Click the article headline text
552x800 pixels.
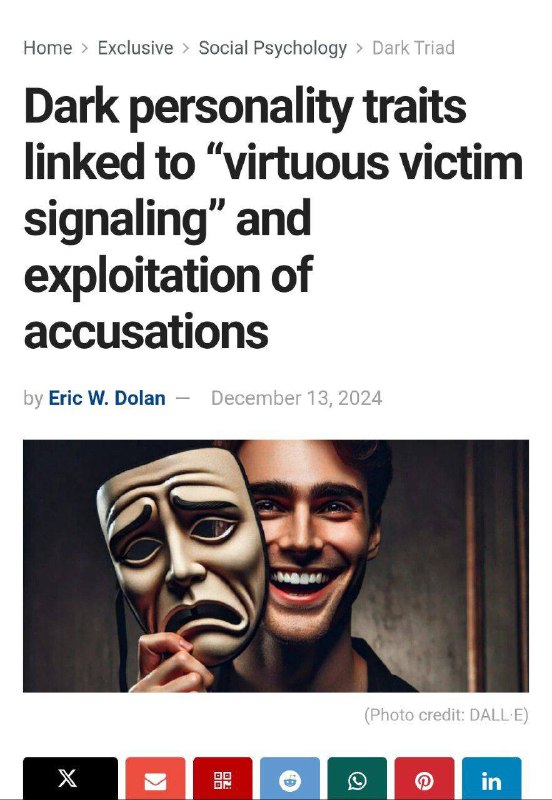point(273,218)
